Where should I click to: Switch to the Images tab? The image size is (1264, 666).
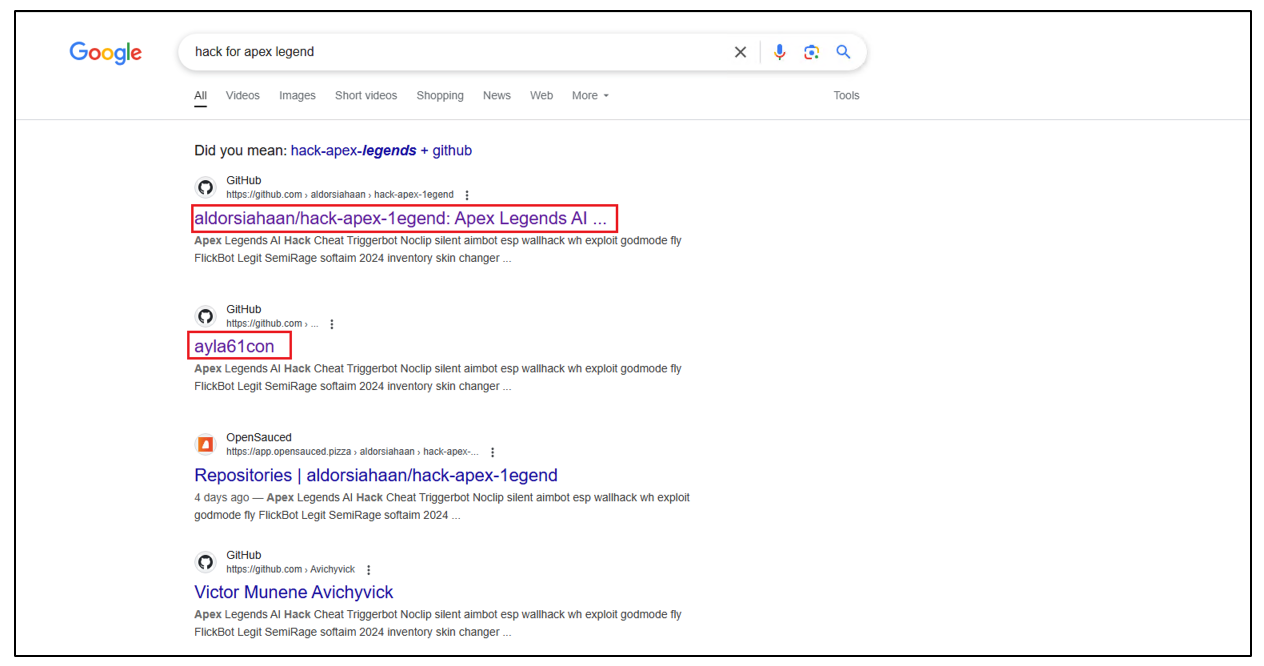[297, 96]
